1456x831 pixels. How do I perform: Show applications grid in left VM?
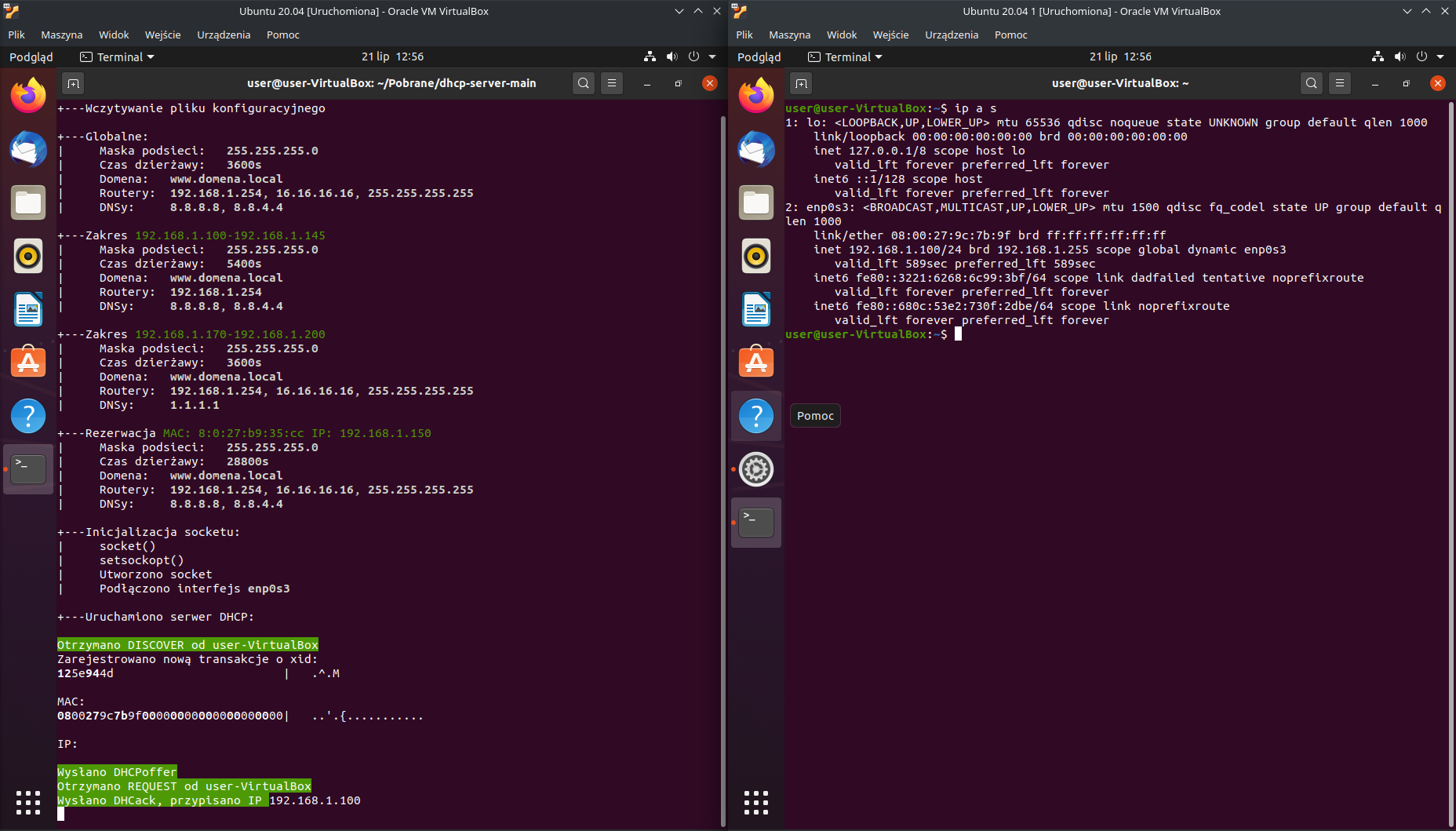pyautogui.click(x=28, y=802)
